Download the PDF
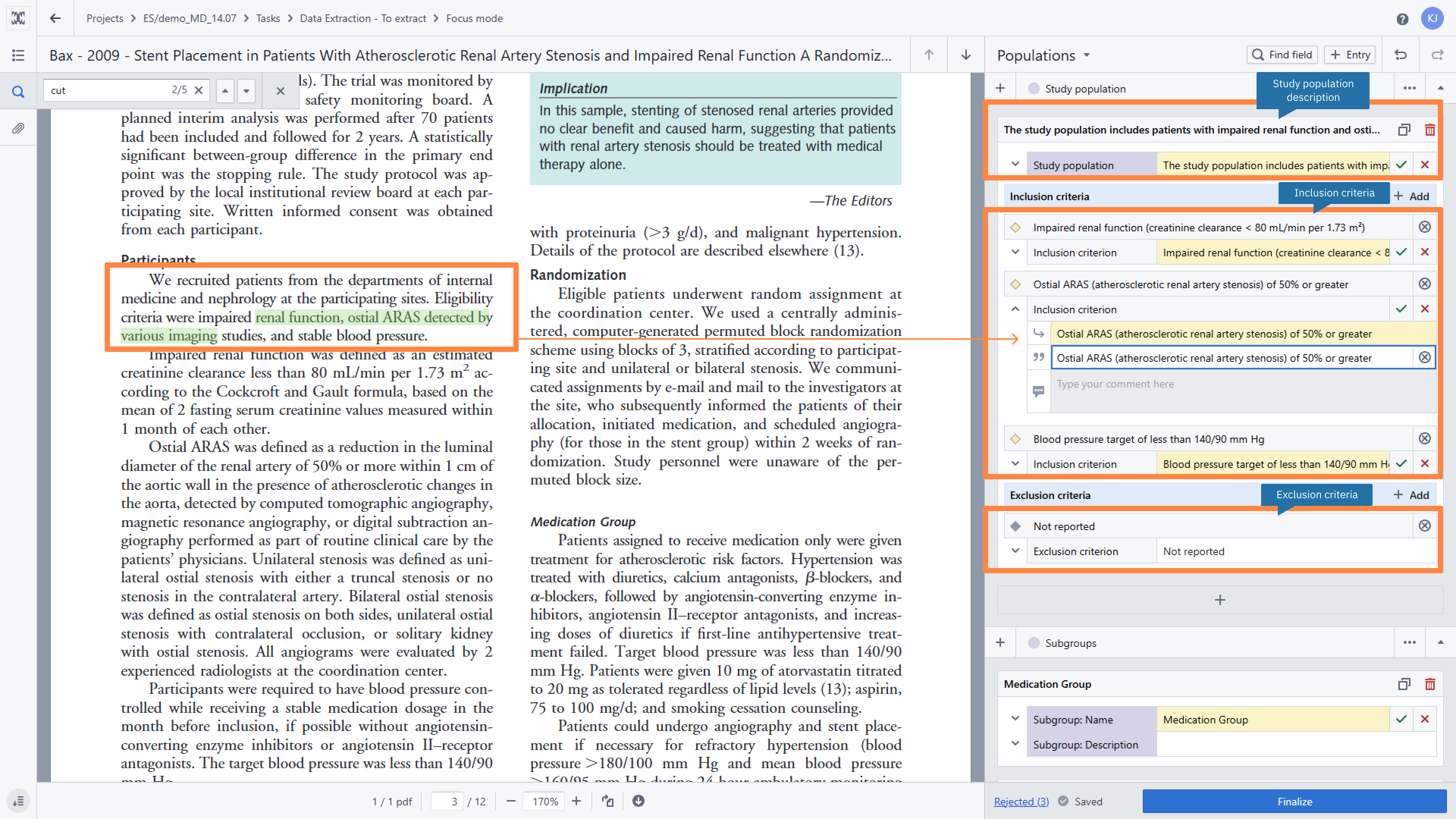The height and width of the screenshot is (819, 1456). [x=638, y=801]
